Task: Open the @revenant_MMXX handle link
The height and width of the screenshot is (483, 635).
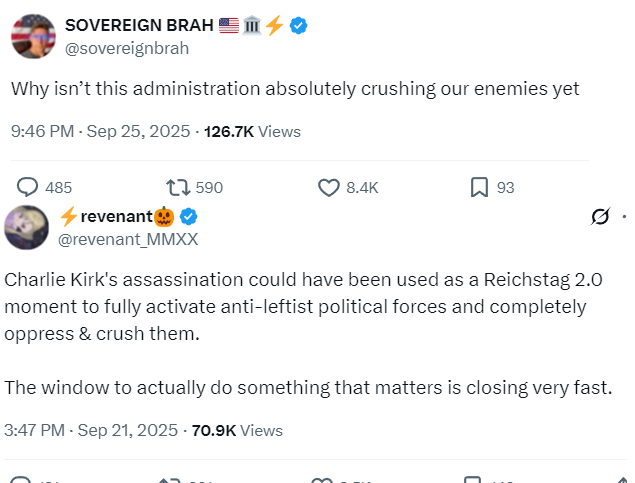Action: [x=129, y=239]
